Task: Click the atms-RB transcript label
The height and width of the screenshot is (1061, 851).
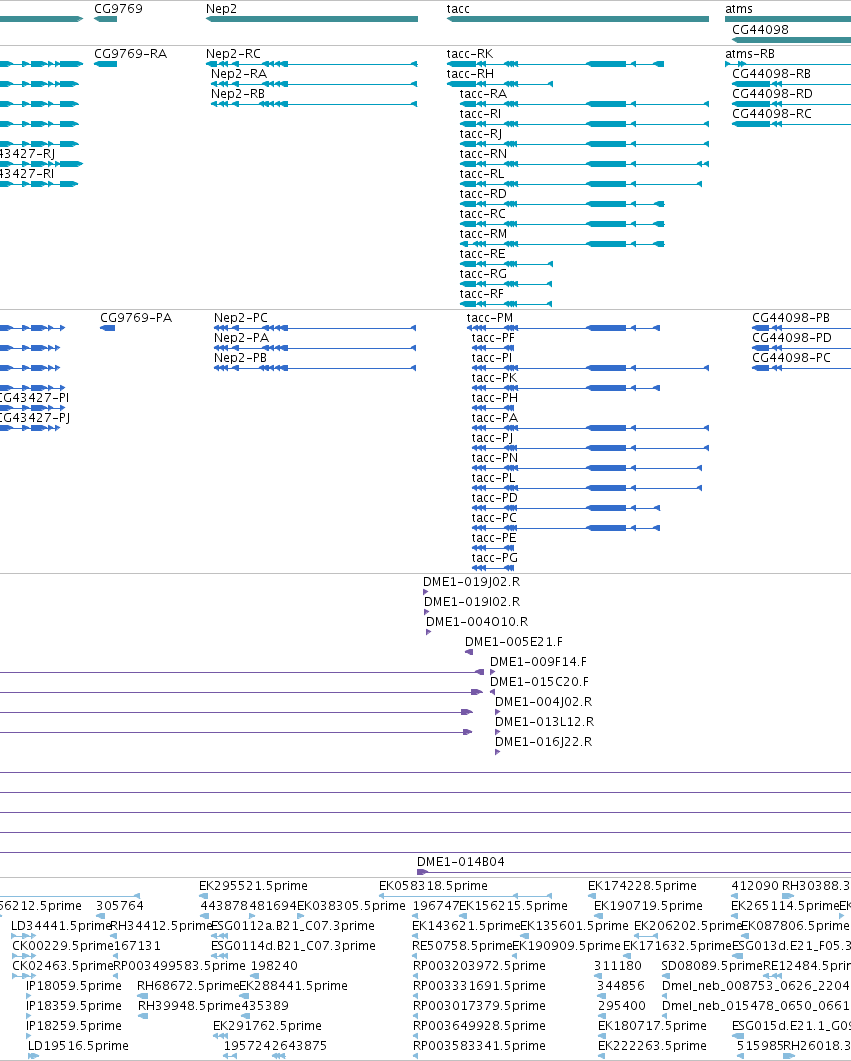Action: pos(750,53)
